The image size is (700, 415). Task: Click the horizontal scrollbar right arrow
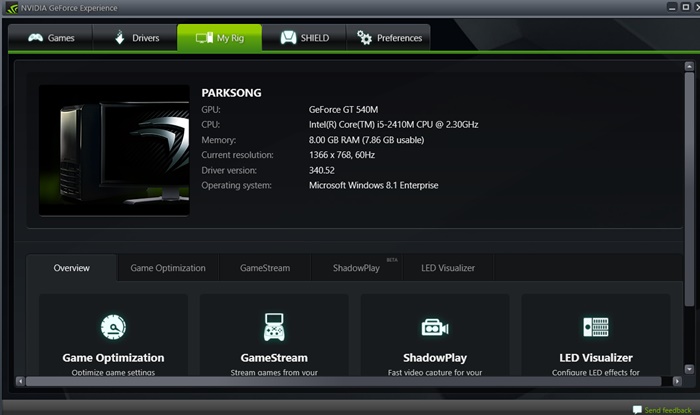pos(677,381)
